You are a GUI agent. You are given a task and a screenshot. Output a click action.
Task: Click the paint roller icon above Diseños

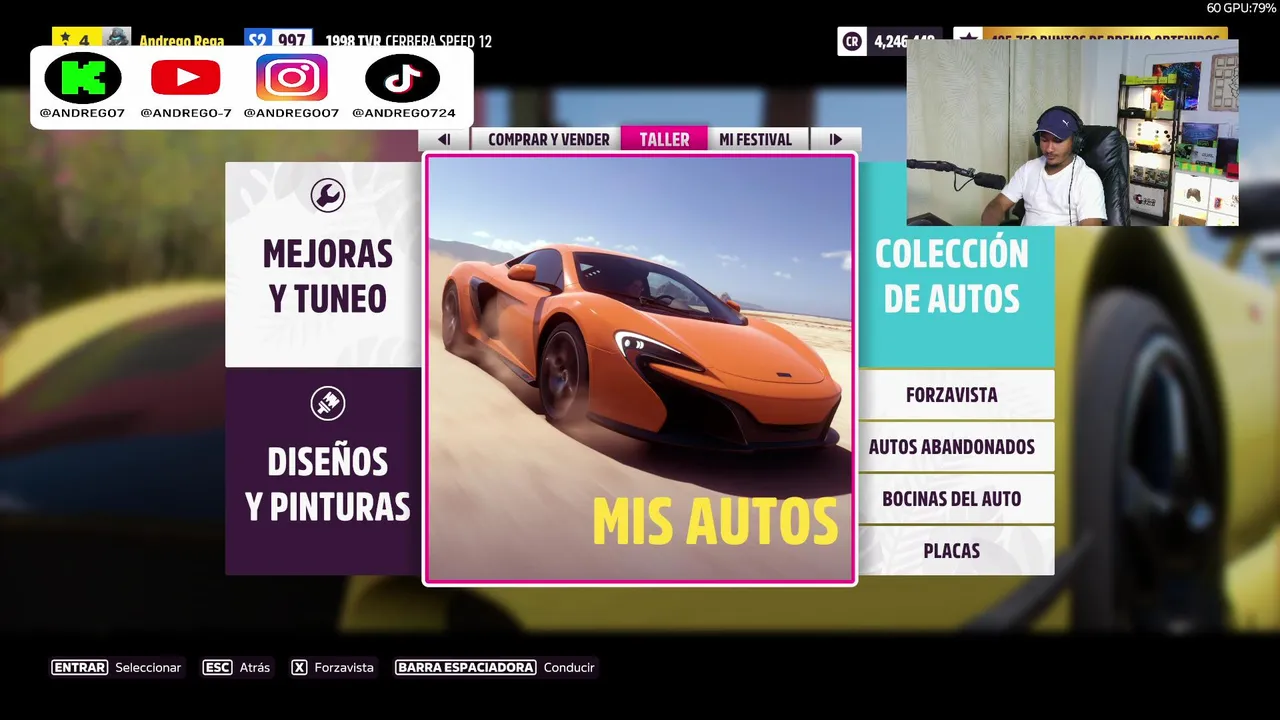coord(327,403)
